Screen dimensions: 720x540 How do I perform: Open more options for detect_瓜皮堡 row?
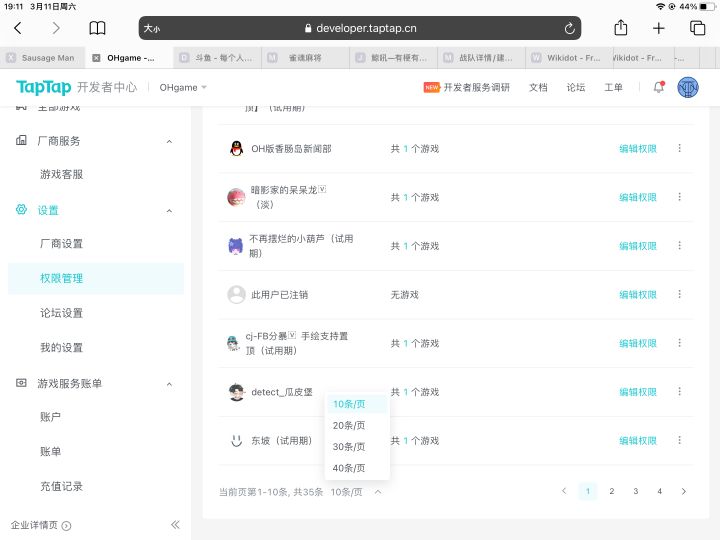coord(680,392)
